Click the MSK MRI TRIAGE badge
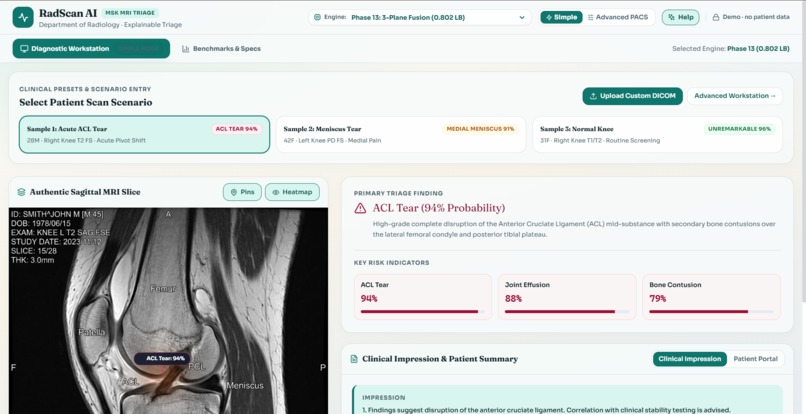The height and width of the screenshot is (414, 806). [130, 13]
